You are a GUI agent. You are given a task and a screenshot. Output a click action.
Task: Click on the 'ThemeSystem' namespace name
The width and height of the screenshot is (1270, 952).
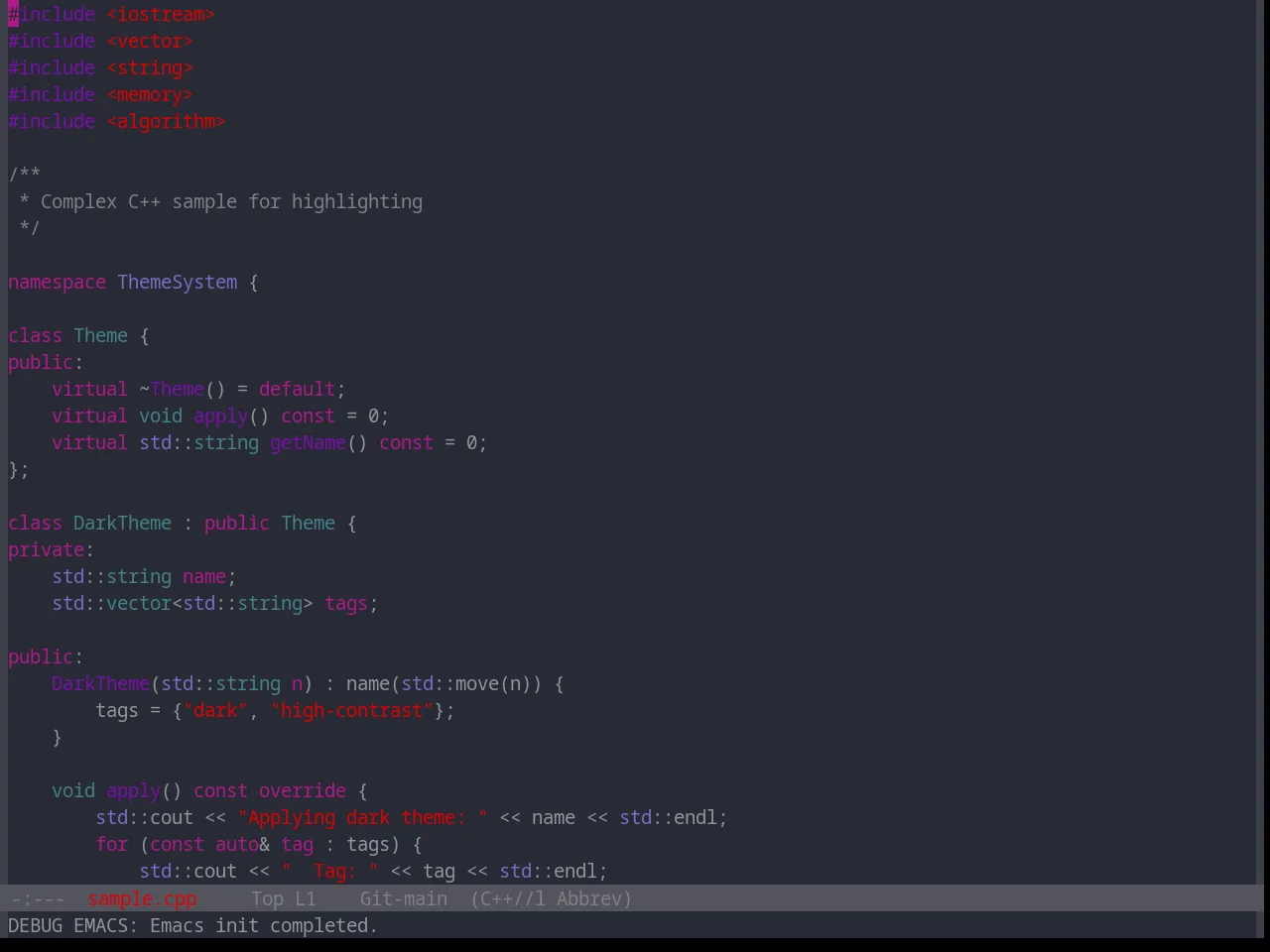click(x=178, y=283)
